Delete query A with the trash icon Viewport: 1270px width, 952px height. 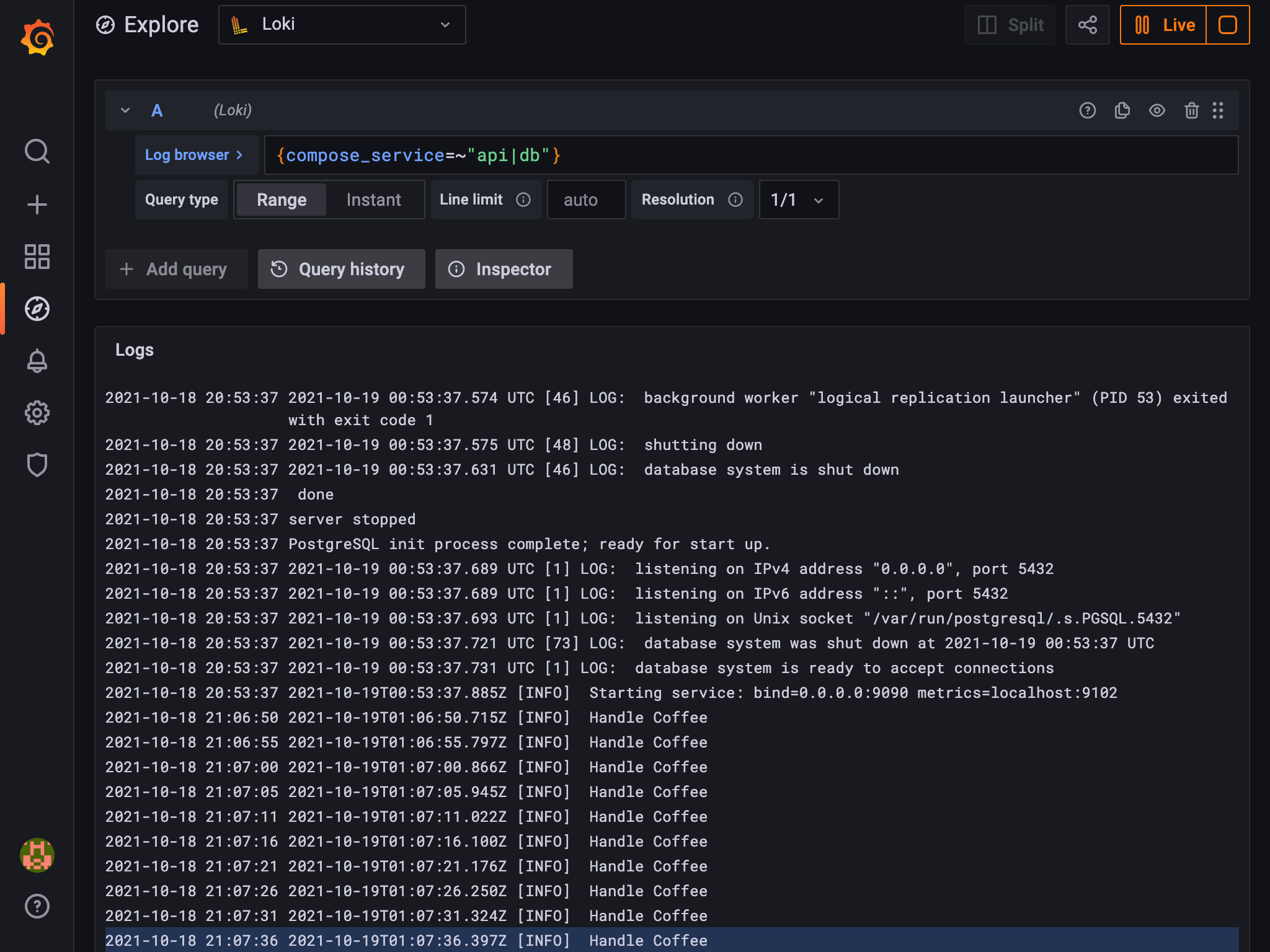pyautogui.click(x=1191, y=110)
